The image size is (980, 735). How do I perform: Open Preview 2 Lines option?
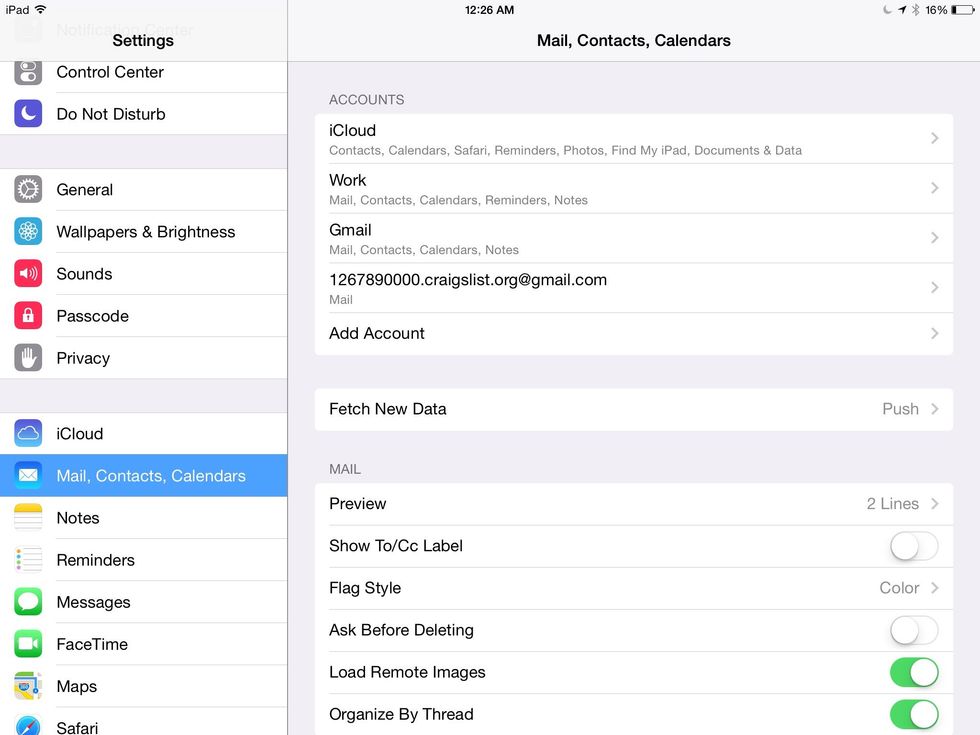coord(633,504)
